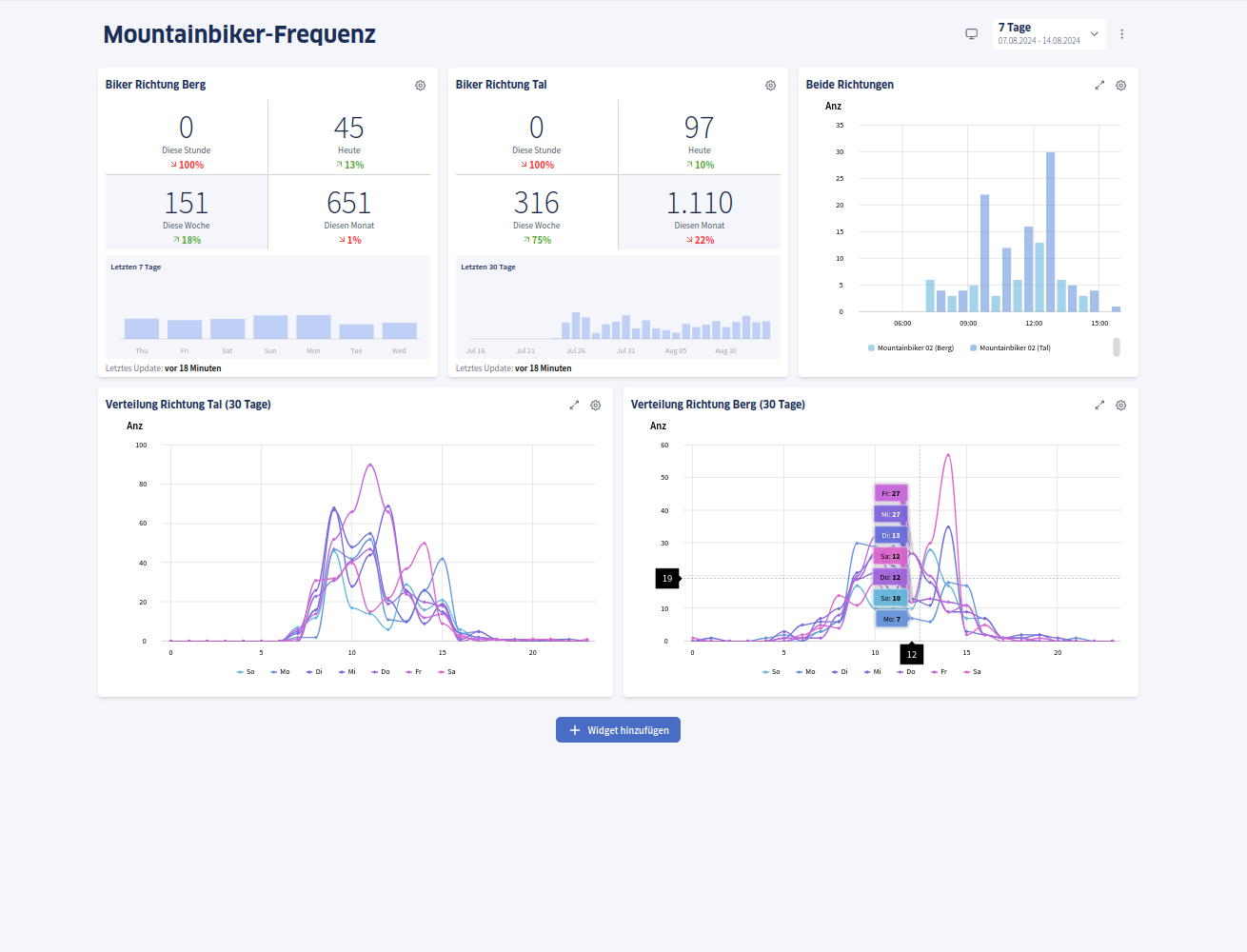This screenshot has width=1247, height=952.
Task: Select the Fr: 27 tooltip label on the chart
Action: click(x=890, y=493)
